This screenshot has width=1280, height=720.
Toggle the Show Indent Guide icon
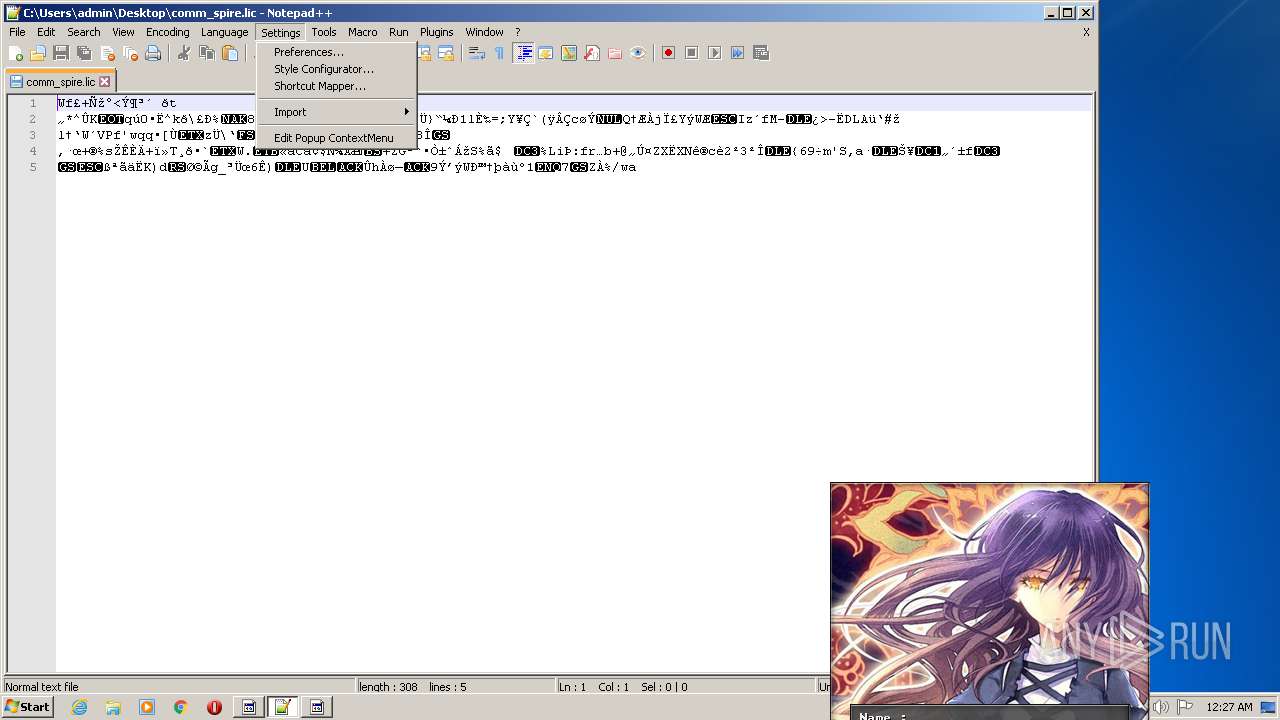523,53
